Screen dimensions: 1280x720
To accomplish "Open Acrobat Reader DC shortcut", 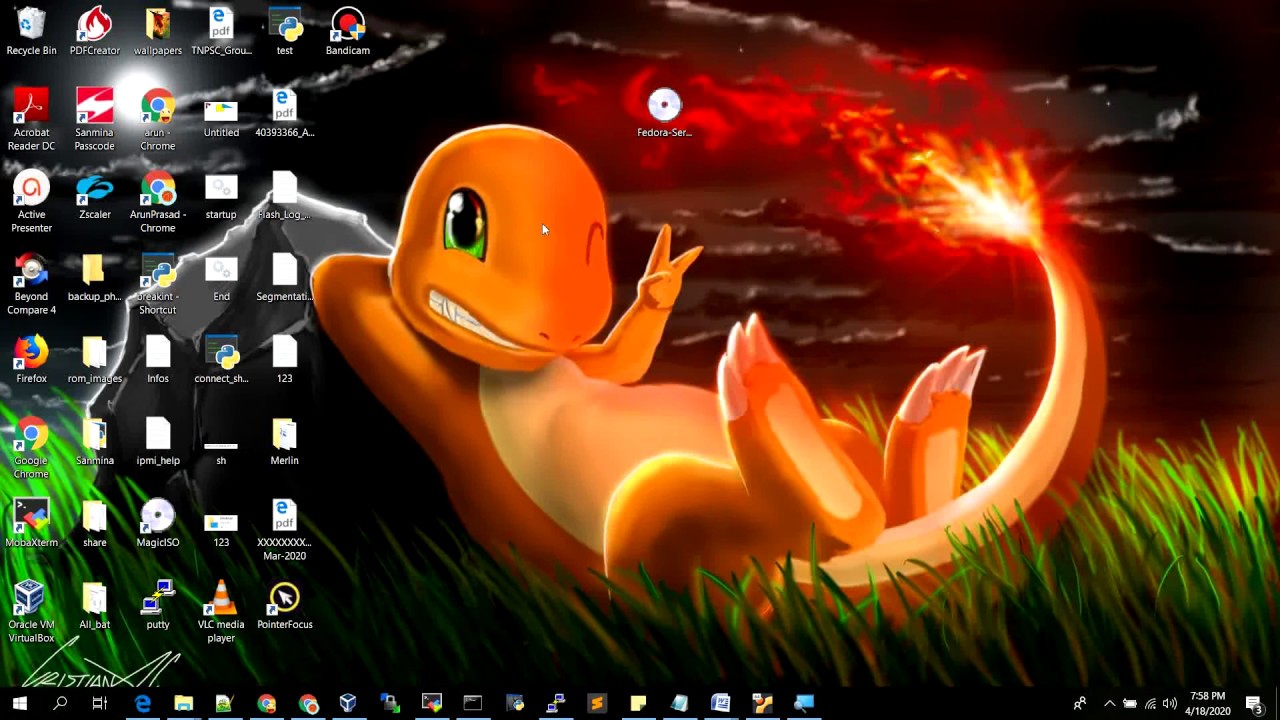I will (31, 120).
